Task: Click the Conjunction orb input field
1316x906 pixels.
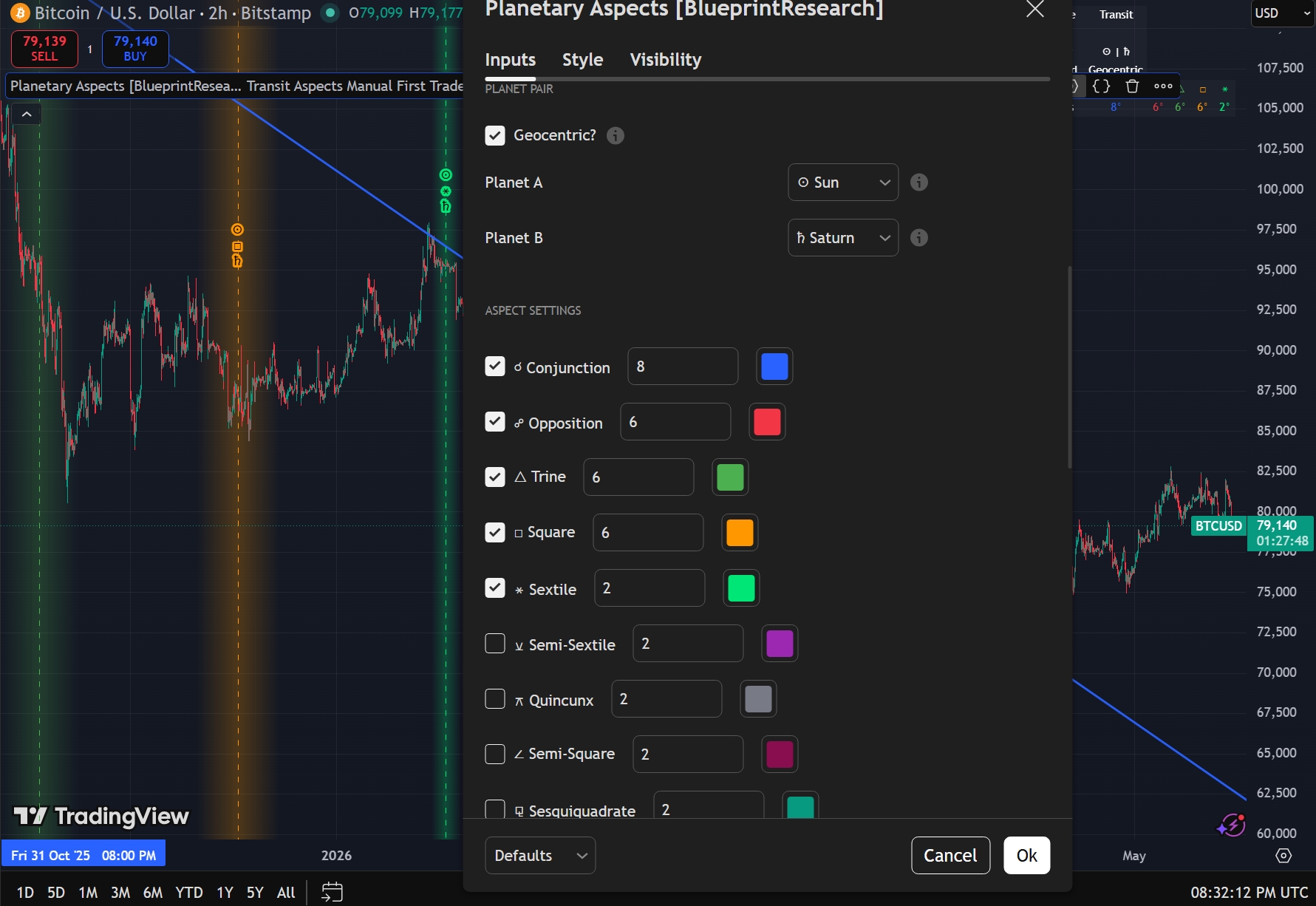Action: point(683,367)
